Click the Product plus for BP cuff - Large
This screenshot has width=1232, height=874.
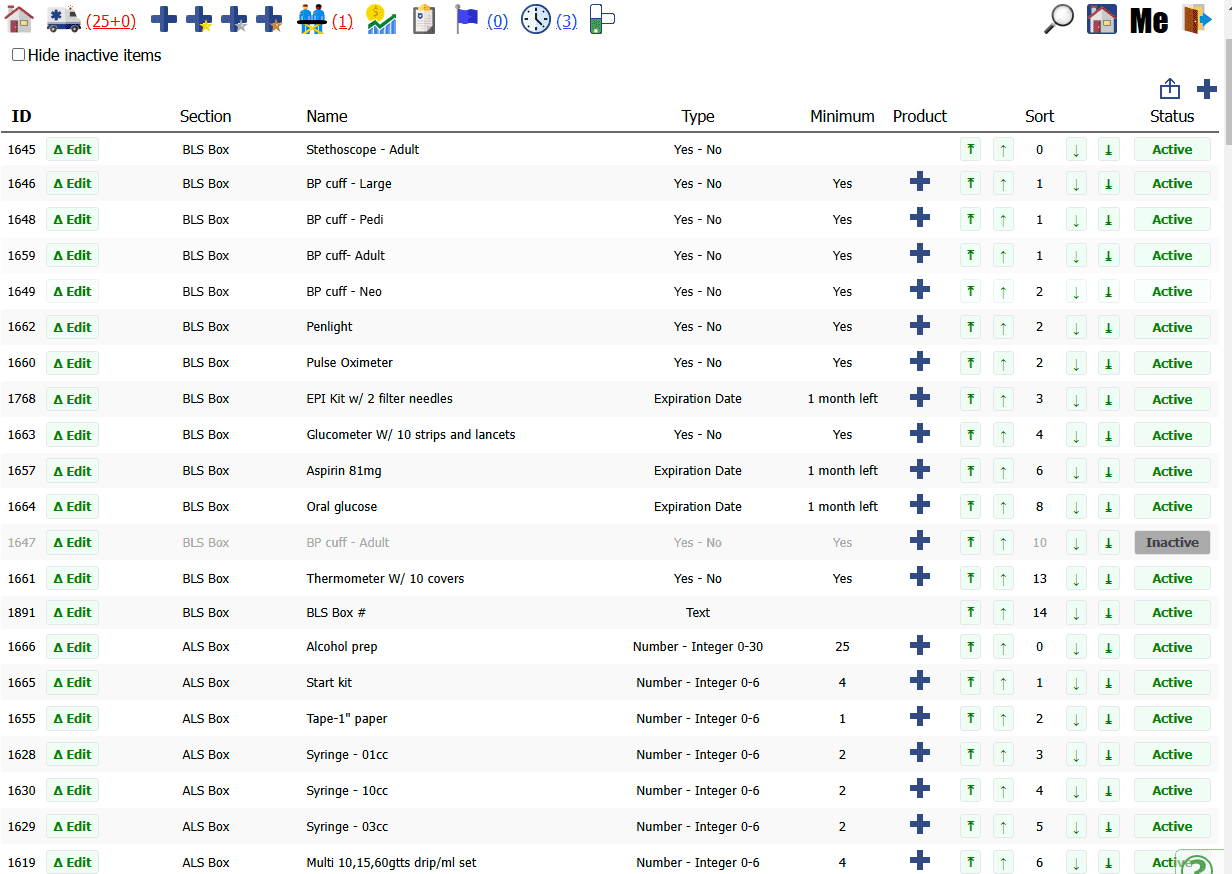[x=920, y=182]
